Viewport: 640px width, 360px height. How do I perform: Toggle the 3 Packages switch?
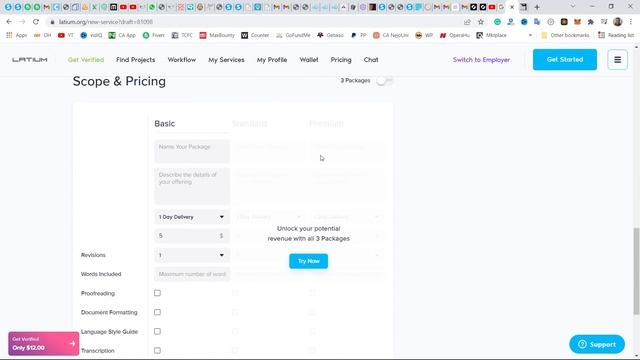[x=384, y=80]
